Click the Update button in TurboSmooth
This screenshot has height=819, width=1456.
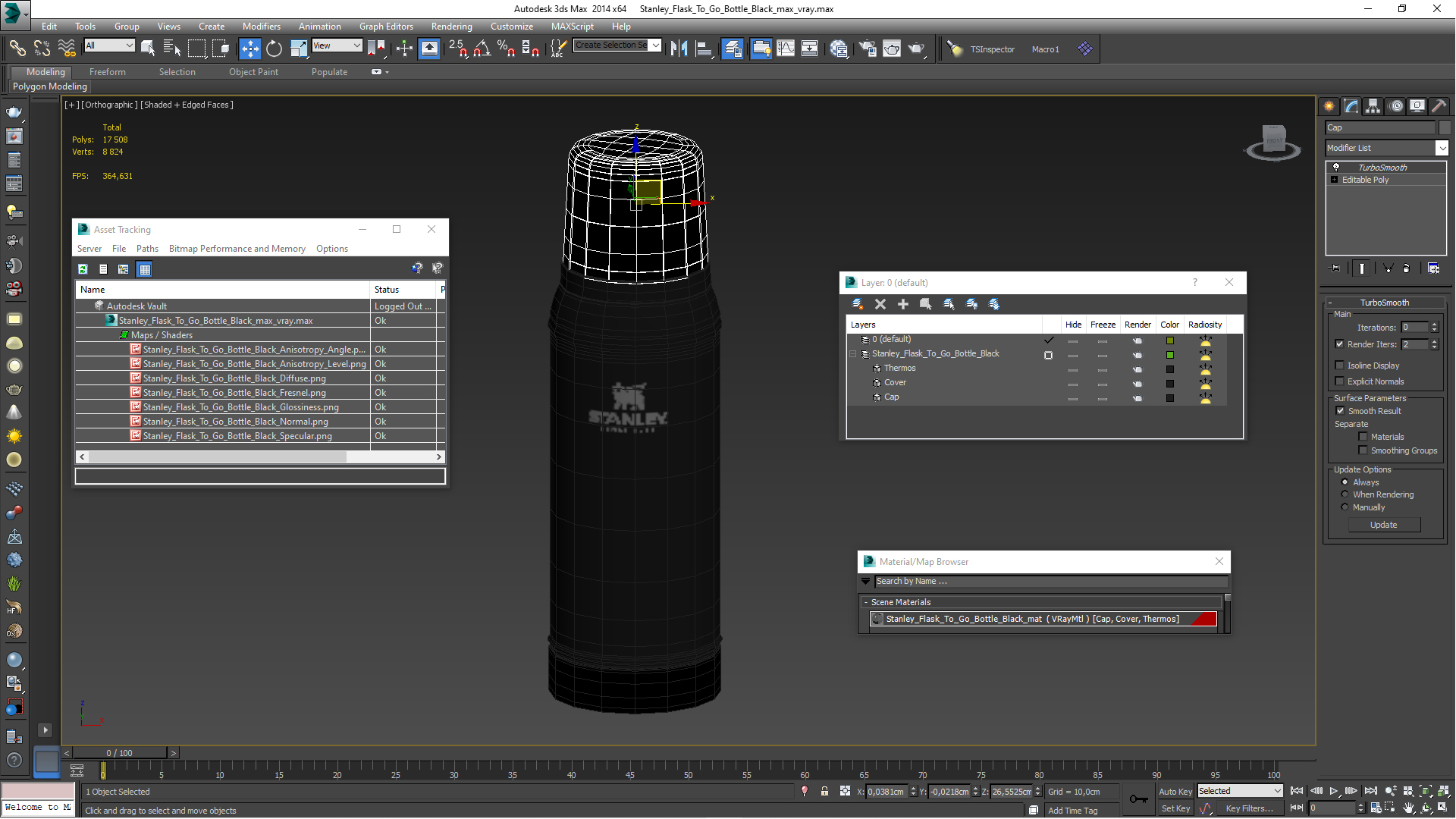1383,525
